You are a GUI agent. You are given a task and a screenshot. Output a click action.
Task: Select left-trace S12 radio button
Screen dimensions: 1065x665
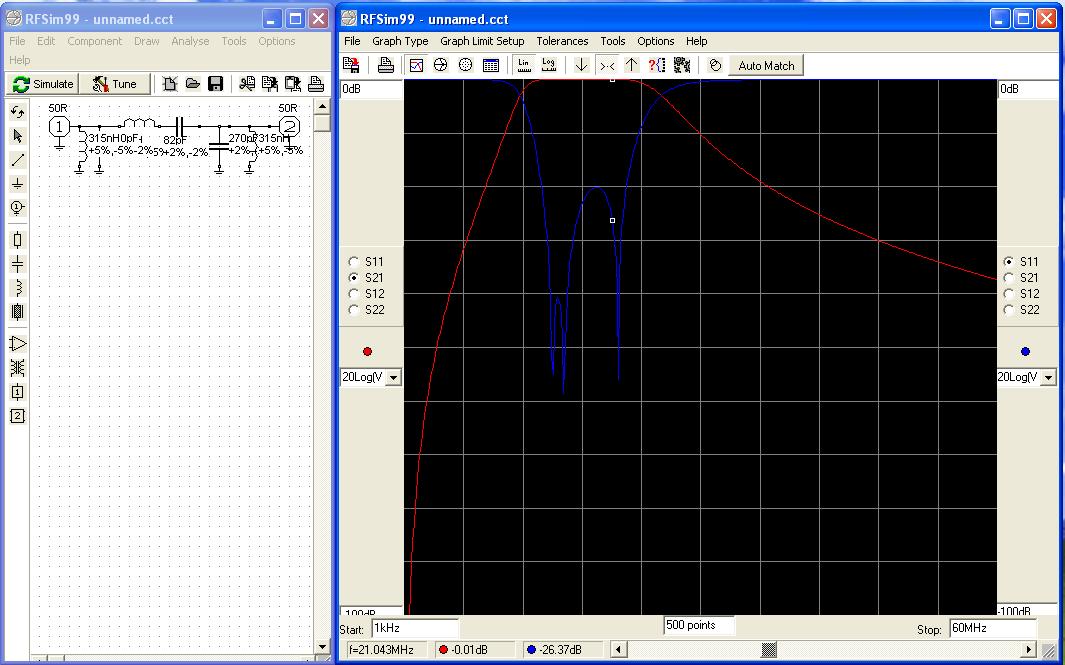(x=353, y=294)
